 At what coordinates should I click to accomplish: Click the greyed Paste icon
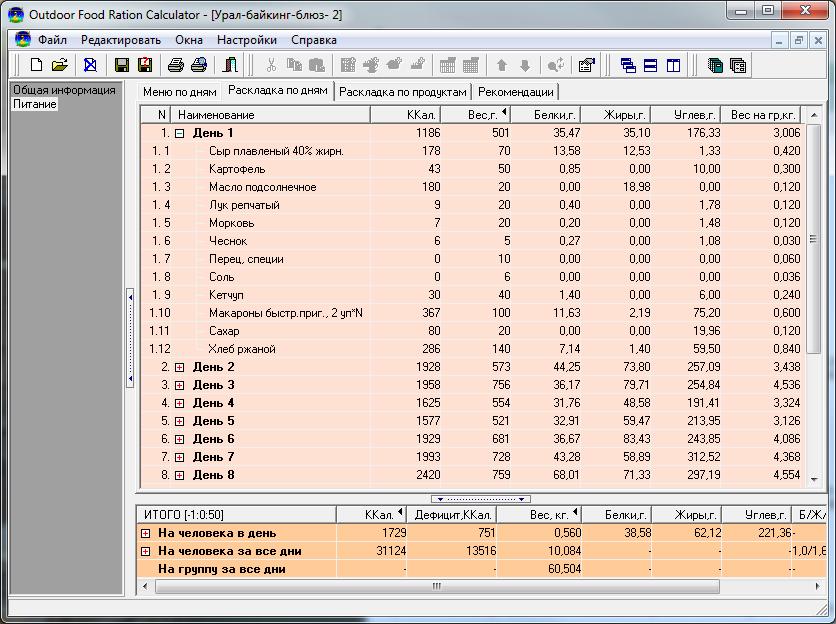point(317,66)
